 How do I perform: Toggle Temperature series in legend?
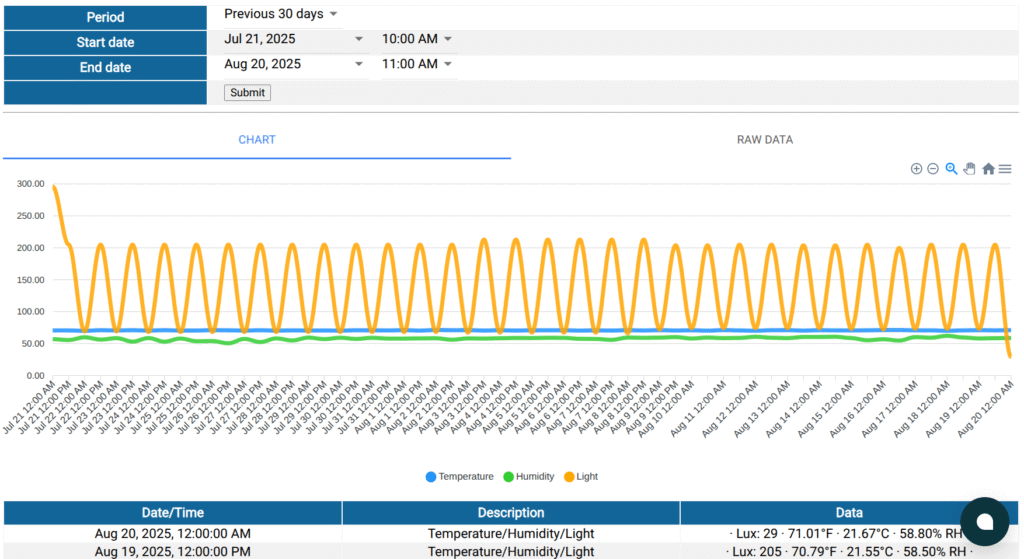tap(459, 477)
